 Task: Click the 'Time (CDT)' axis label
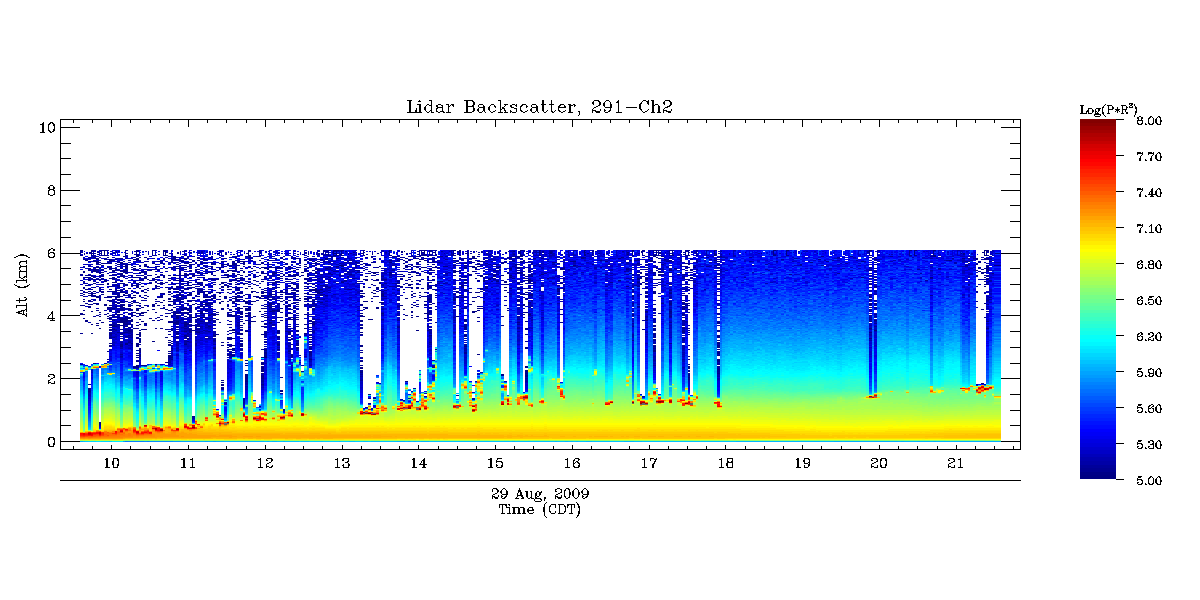tap(540, 510)
